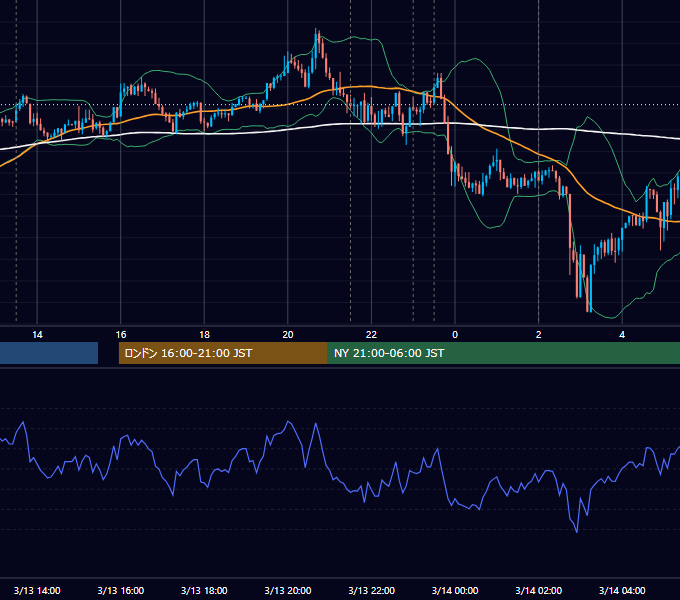Click the hour label 14 on price chart axis
This screenshot has width=680, height=600.
[x=37, y=335]
